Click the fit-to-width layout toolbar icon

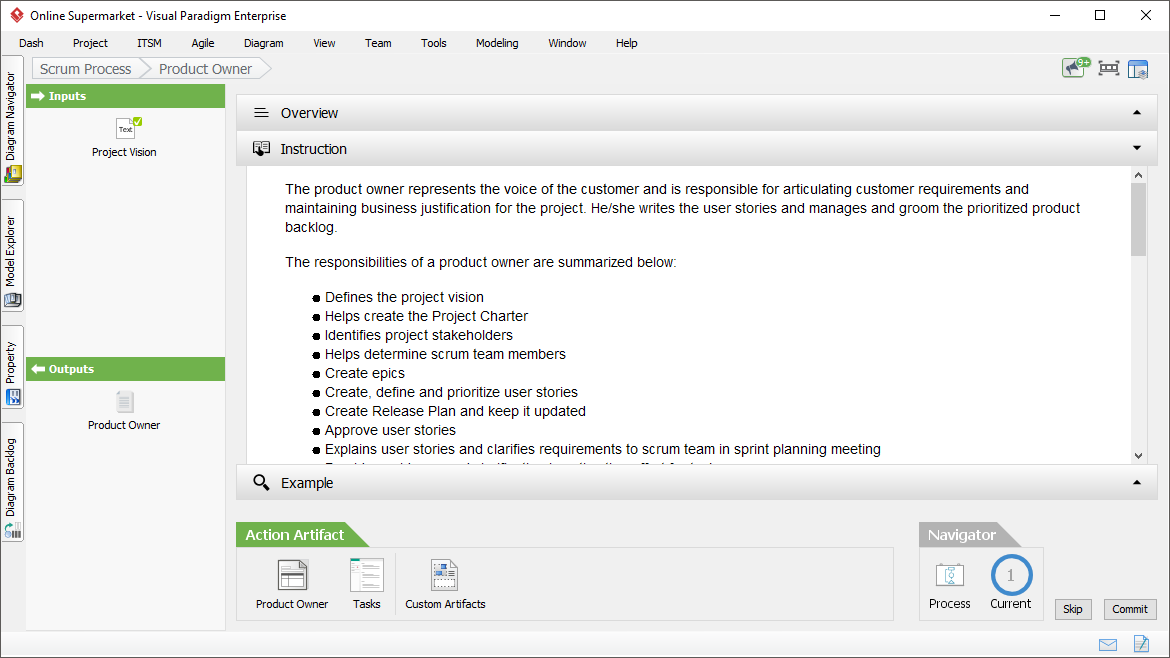click(x=1109, y=69)
